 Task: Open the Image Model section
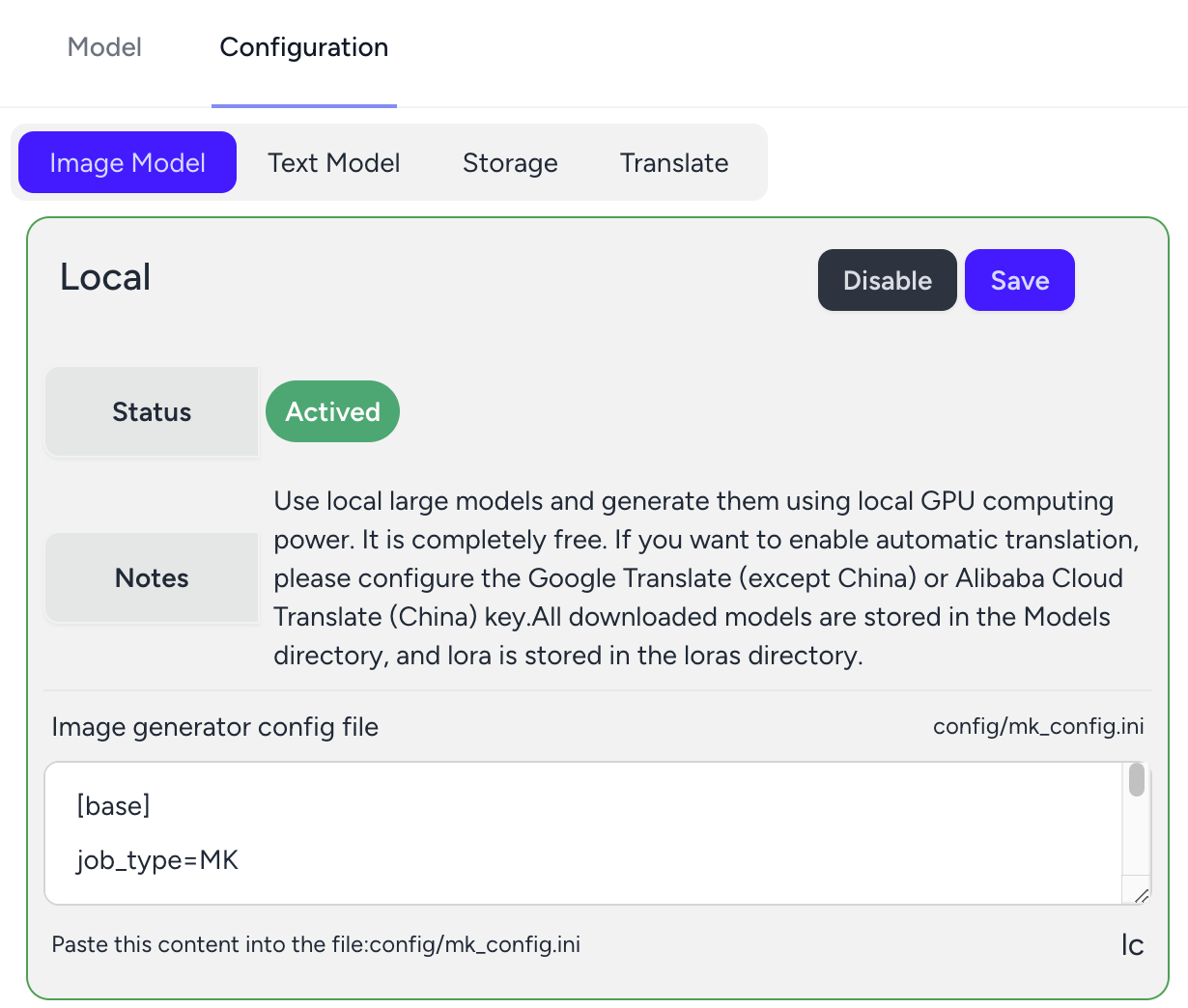(x=127, y=162)
